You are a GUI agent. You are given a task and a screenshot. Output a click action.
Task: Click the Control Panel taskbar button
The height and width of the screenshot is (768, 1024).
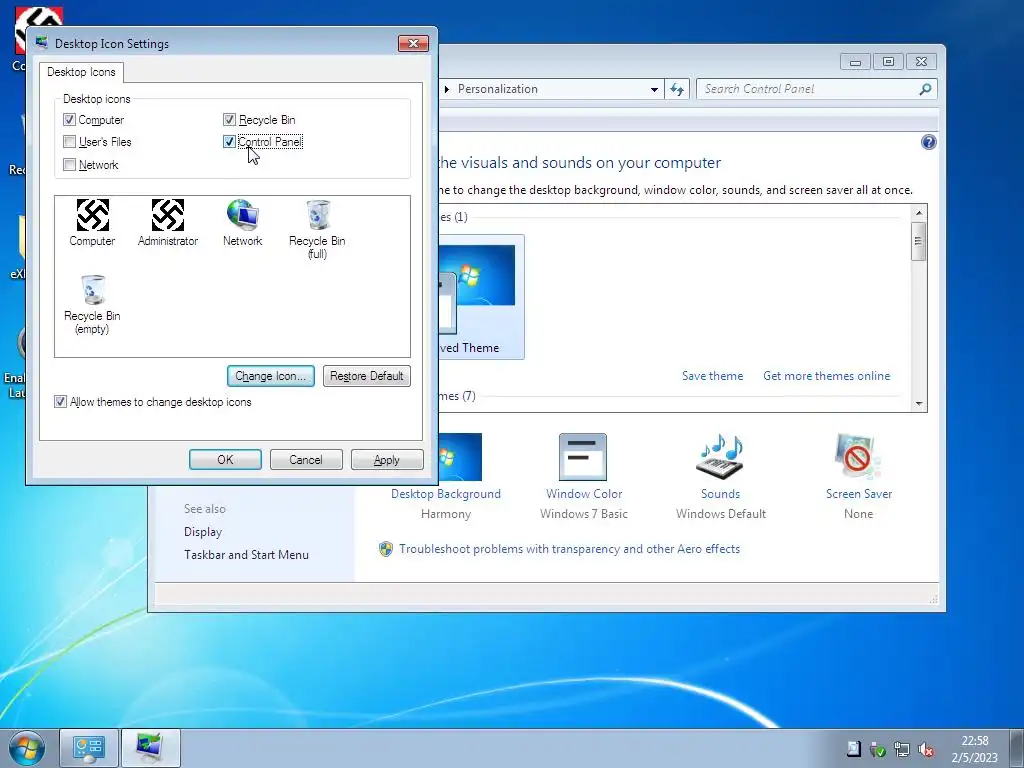[x=89, y=748]
